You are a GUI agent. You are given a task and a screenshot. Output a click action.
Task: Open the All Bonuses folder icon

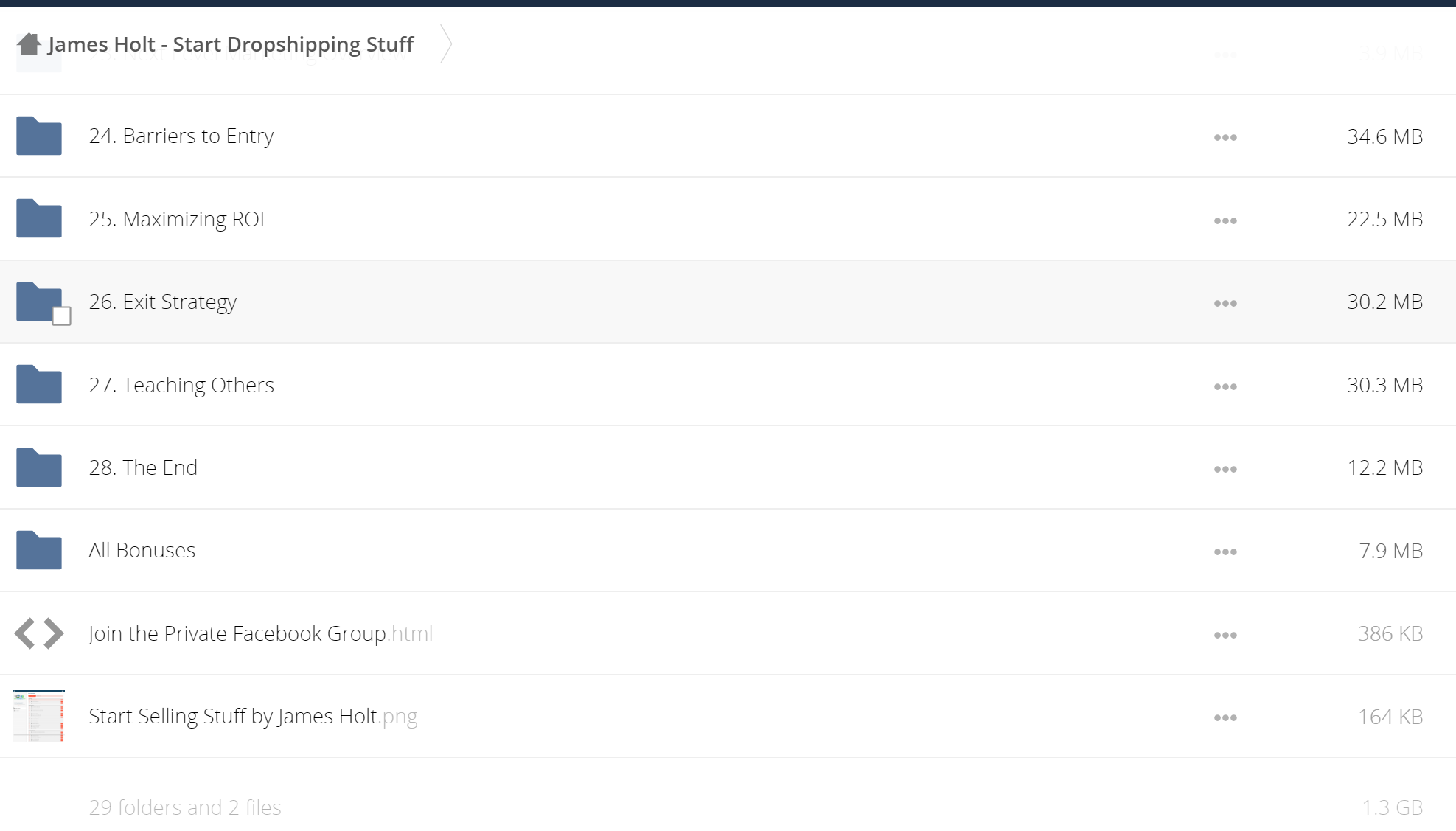(x=39, y=550)
